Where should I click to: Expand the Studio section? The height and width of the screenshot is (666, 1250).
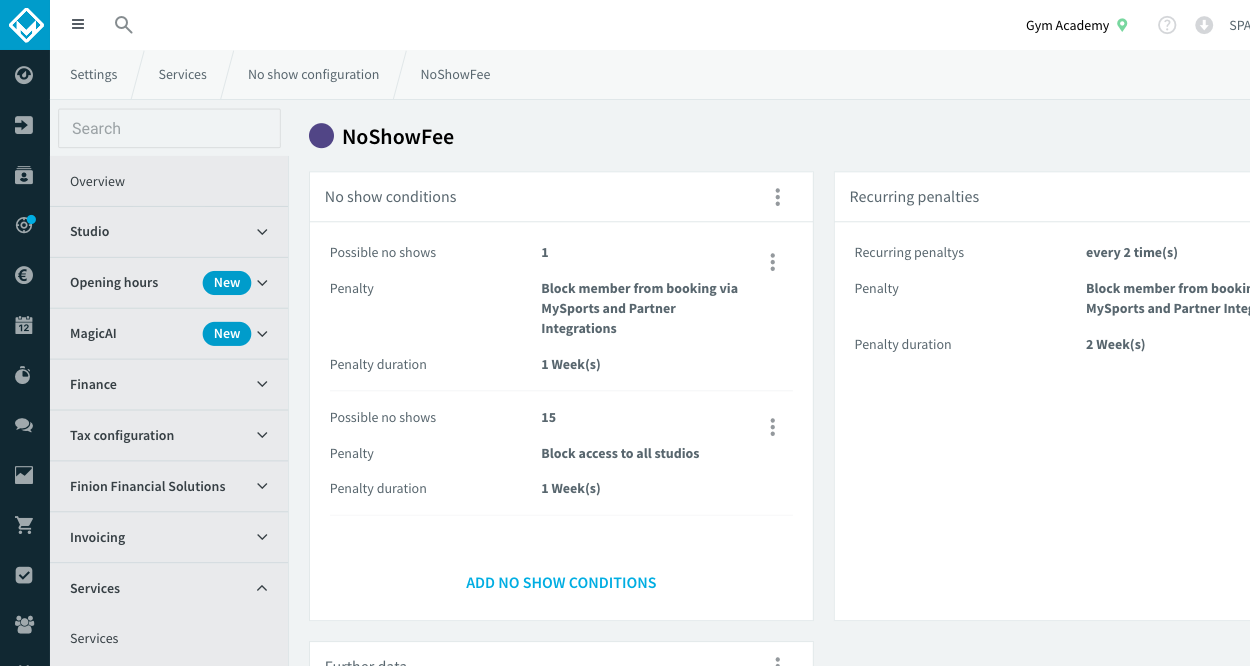click(169, 232)
